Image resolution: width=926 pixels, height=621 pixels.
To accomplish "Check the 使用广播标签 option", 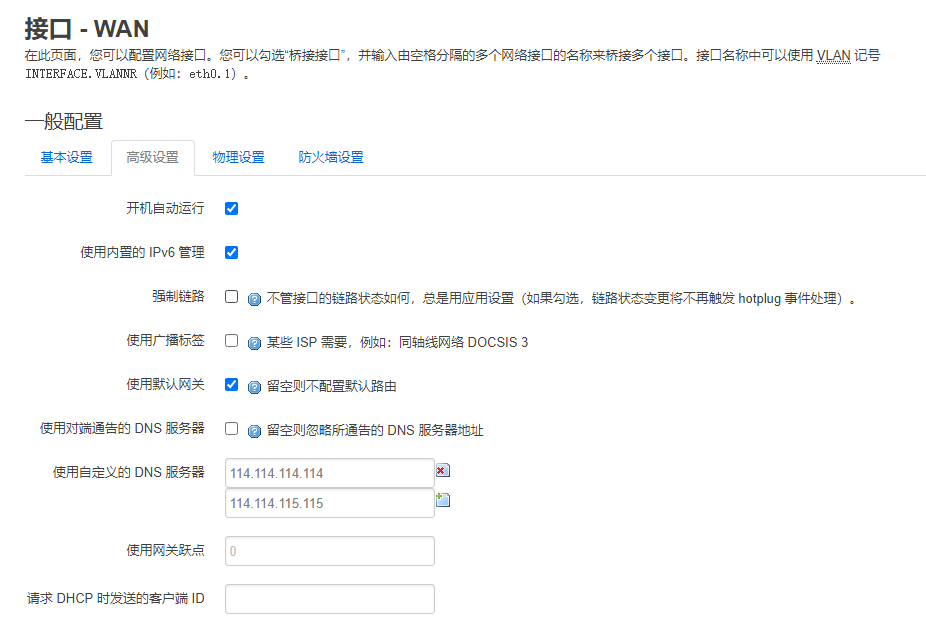I will click(231, 341).
